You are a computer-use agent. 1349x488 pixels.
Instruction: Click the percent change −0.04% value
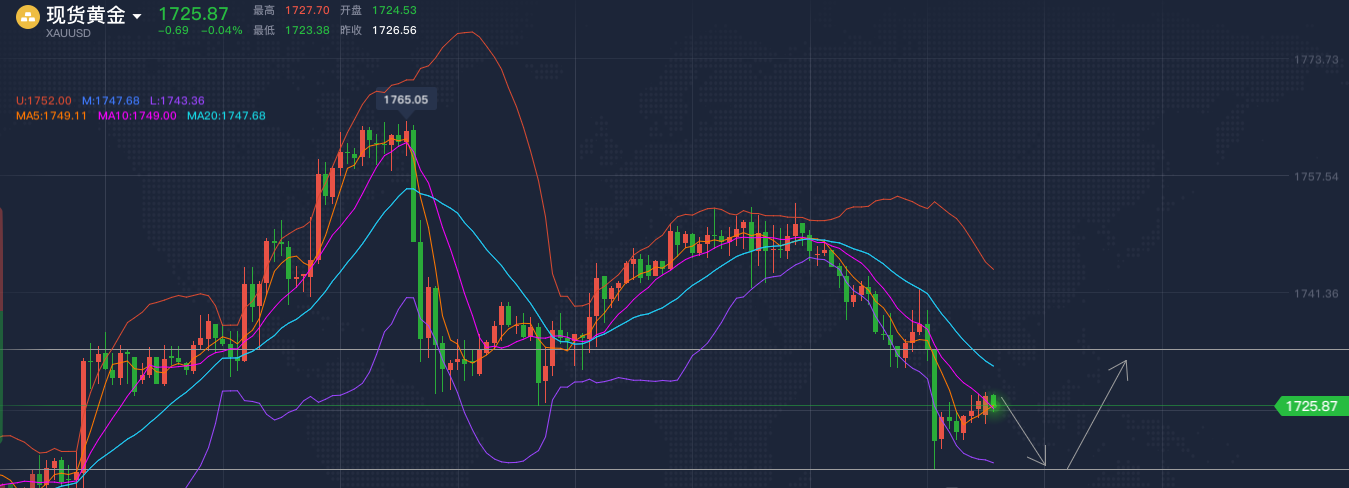[x=221, y=31]
